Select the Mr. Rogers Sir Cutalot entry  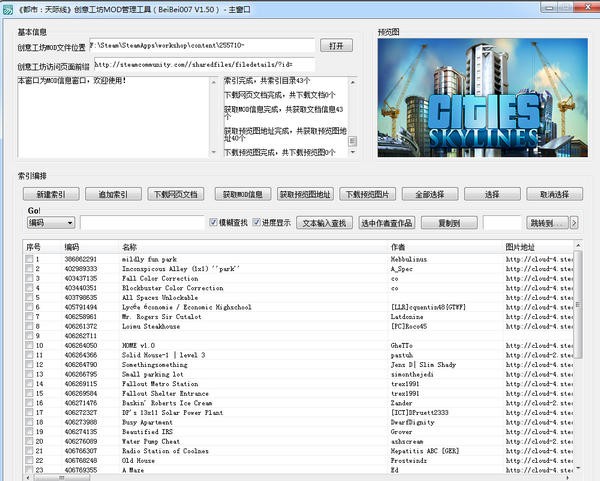pos(161,317)
